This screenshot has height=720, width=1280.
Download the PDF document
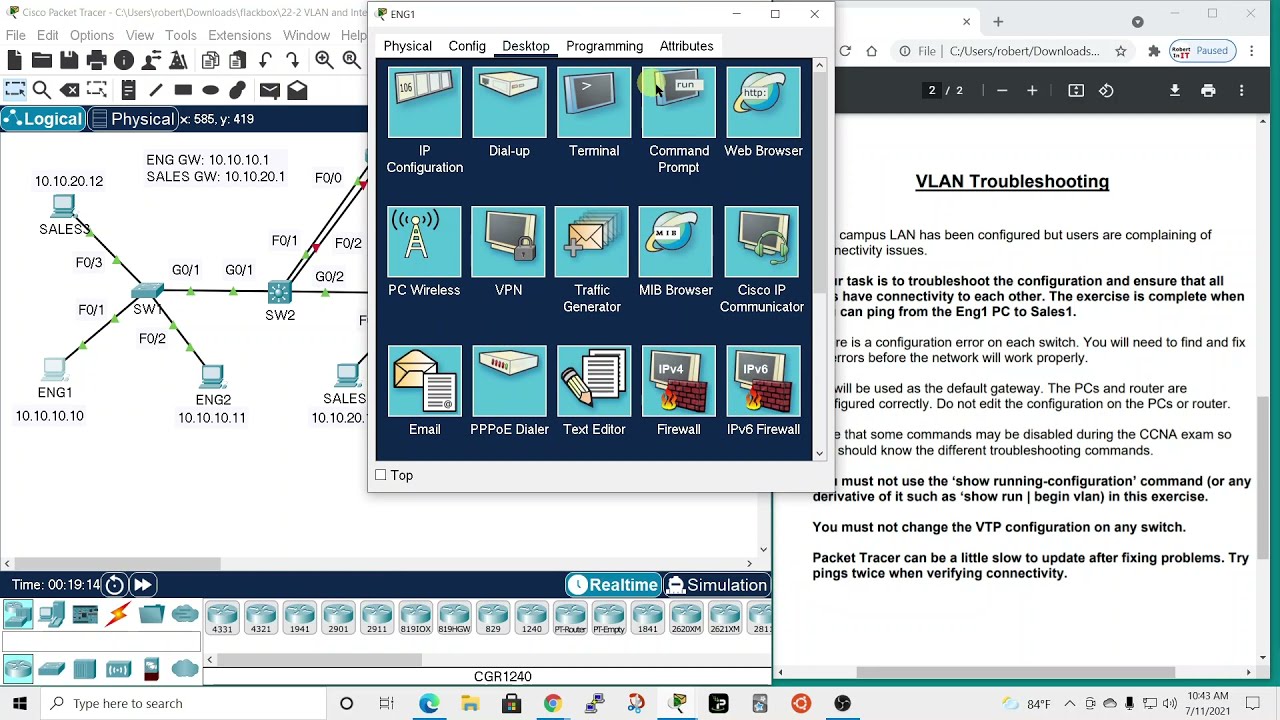[1175, 90]
